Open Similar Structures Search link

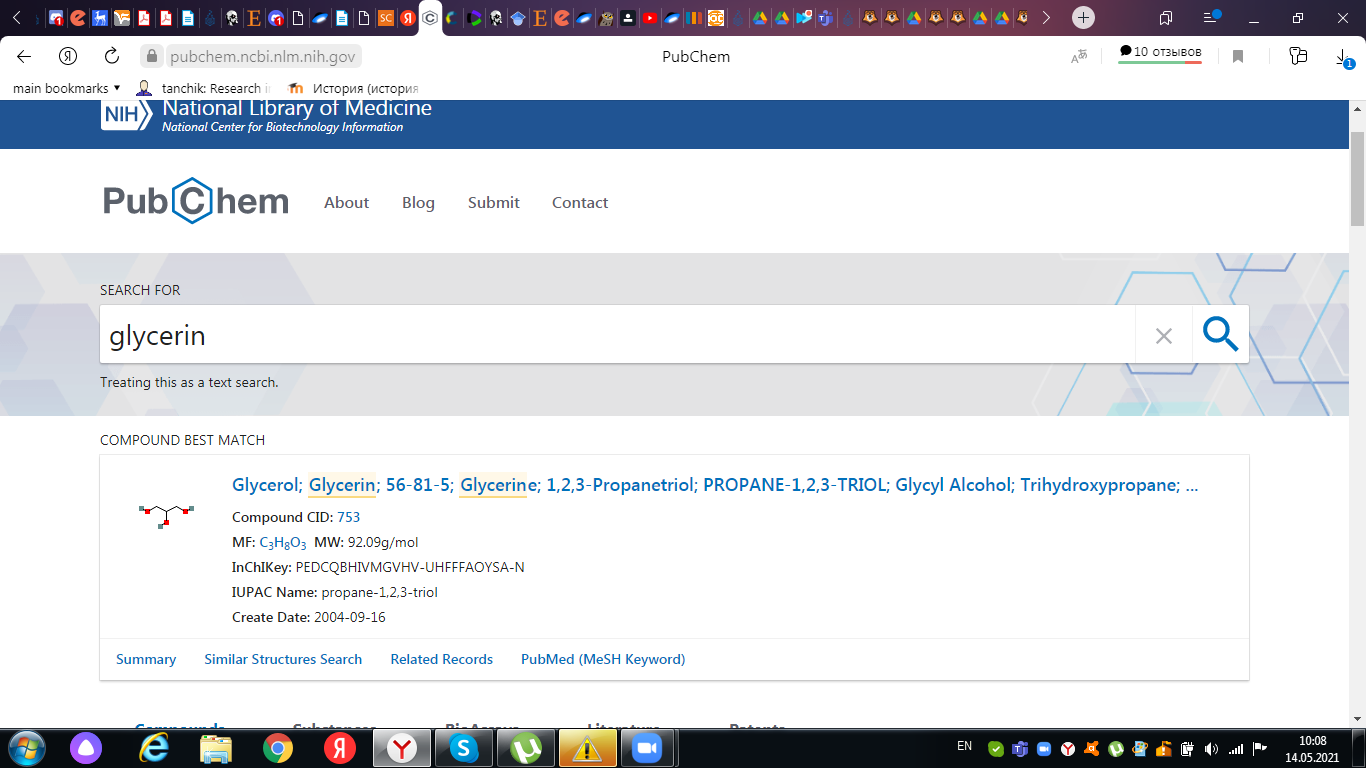click(283, 659)
